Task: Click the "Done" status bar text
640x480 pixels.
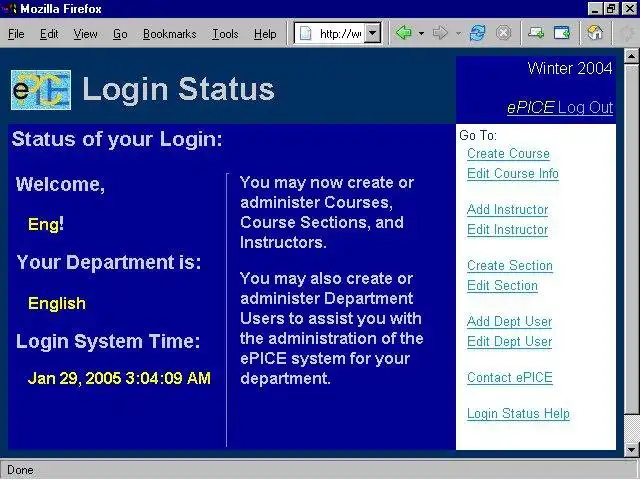Action: [x=20, y=470]
